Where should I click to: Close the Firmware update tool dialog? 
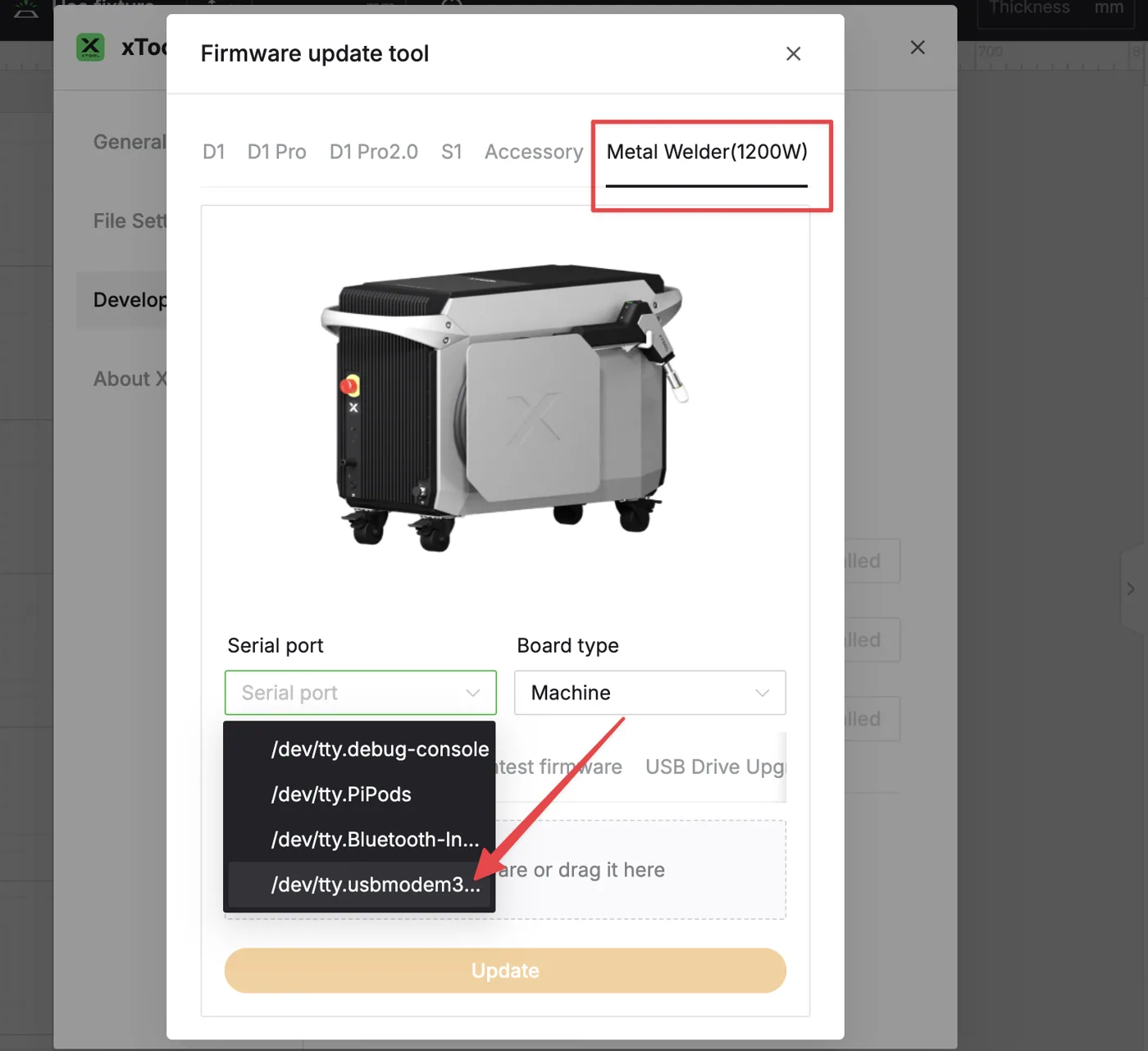(x=793, y=54)
